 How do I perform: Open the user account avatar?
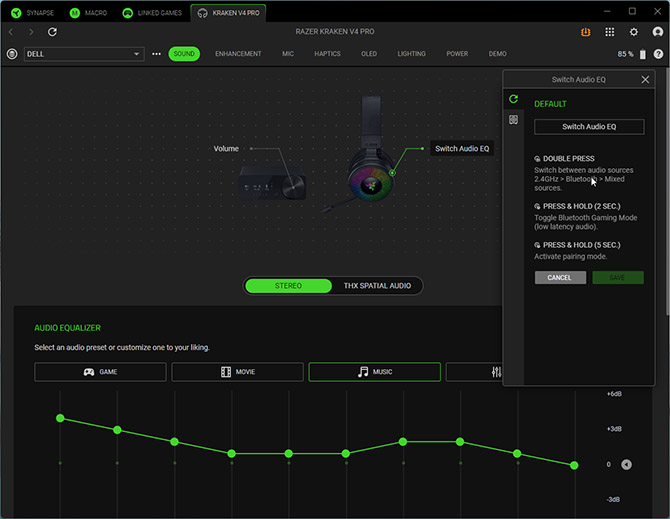tap(658, 32)
